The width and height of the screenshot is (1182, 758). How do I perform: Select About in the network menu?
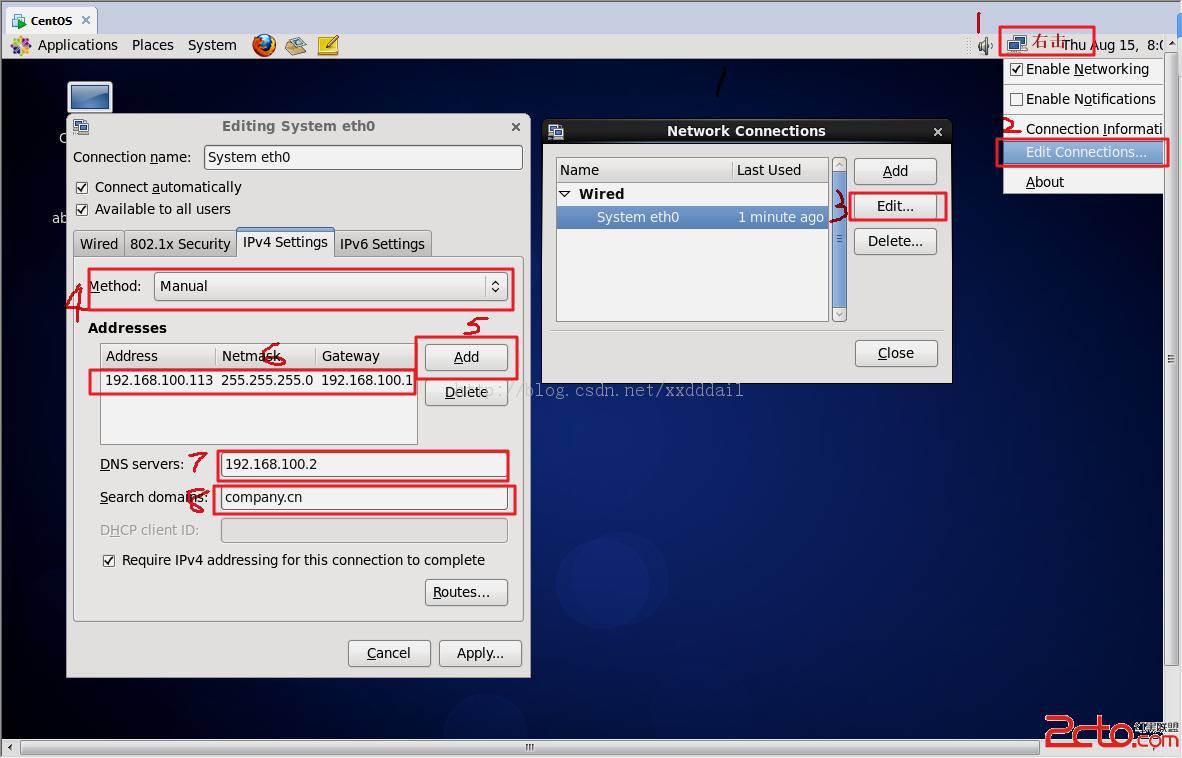coord(1085,182)
